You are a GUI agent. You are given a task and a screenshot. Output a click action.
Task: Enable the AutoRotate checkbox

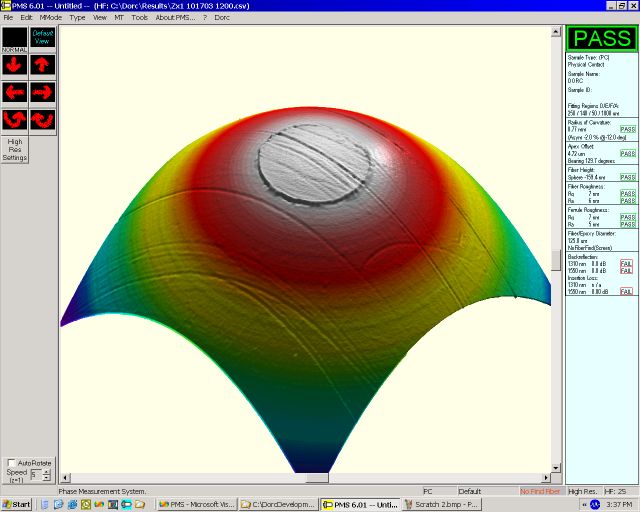(x=10, y=463)
